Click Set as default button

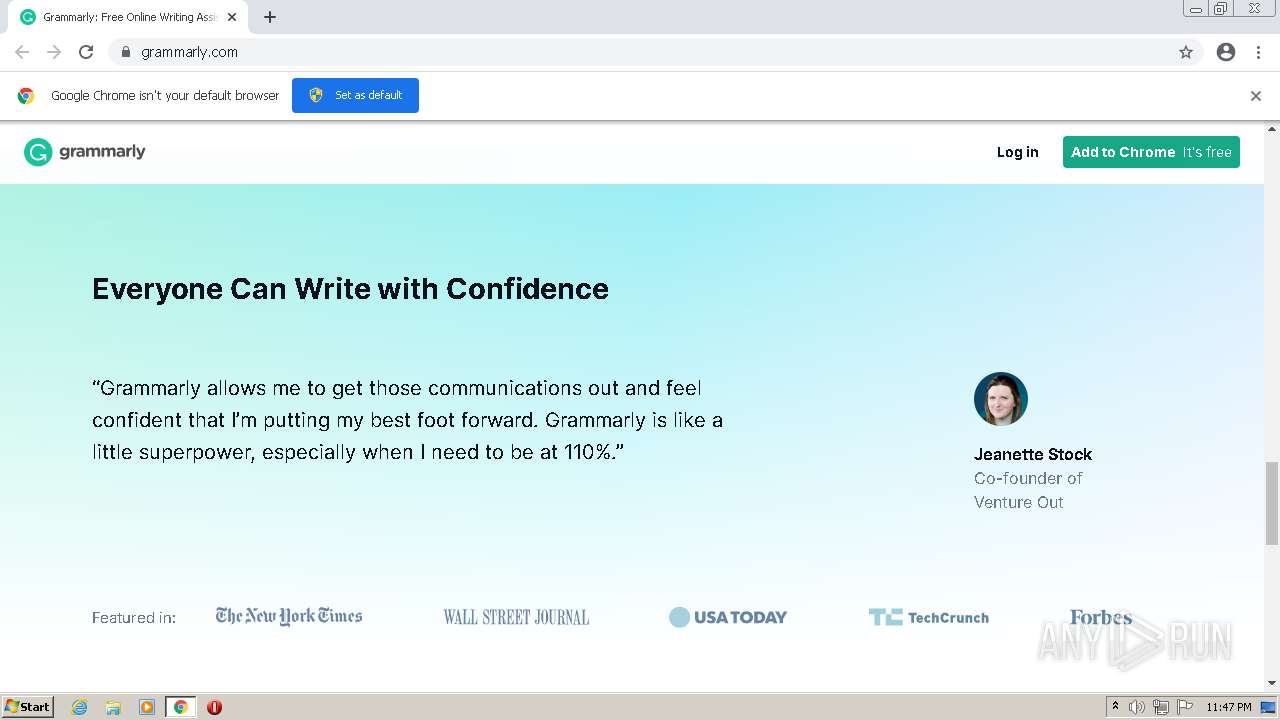coord(355,95)
